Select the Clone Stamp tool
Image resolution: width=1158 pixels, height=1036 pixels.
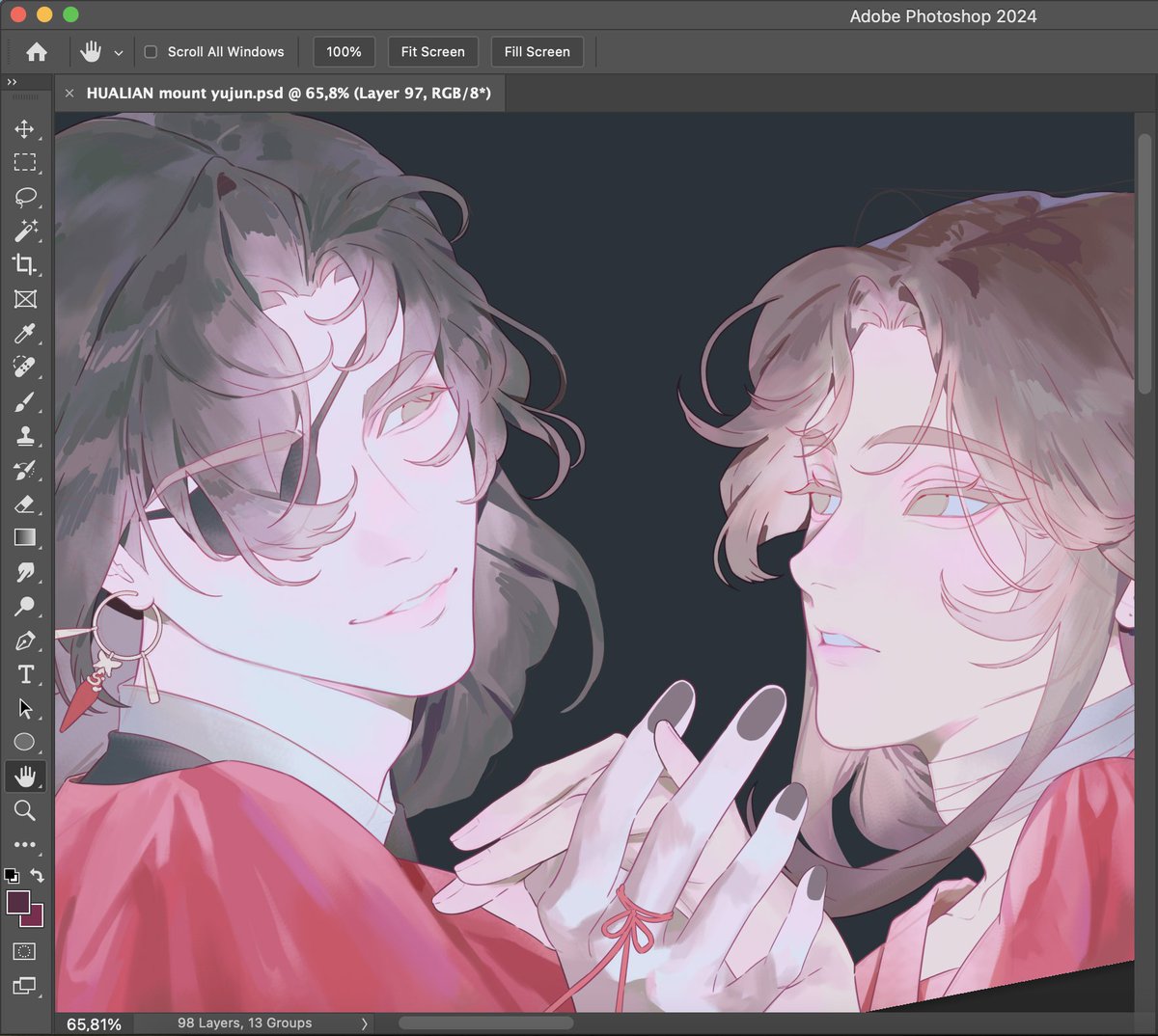pos(25,436)
